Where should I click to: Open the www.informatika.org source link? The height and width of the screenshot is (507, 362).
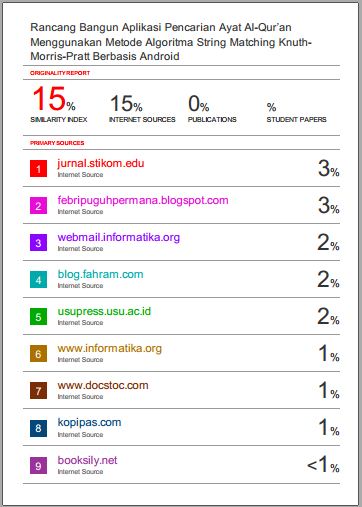coord(110,349)
